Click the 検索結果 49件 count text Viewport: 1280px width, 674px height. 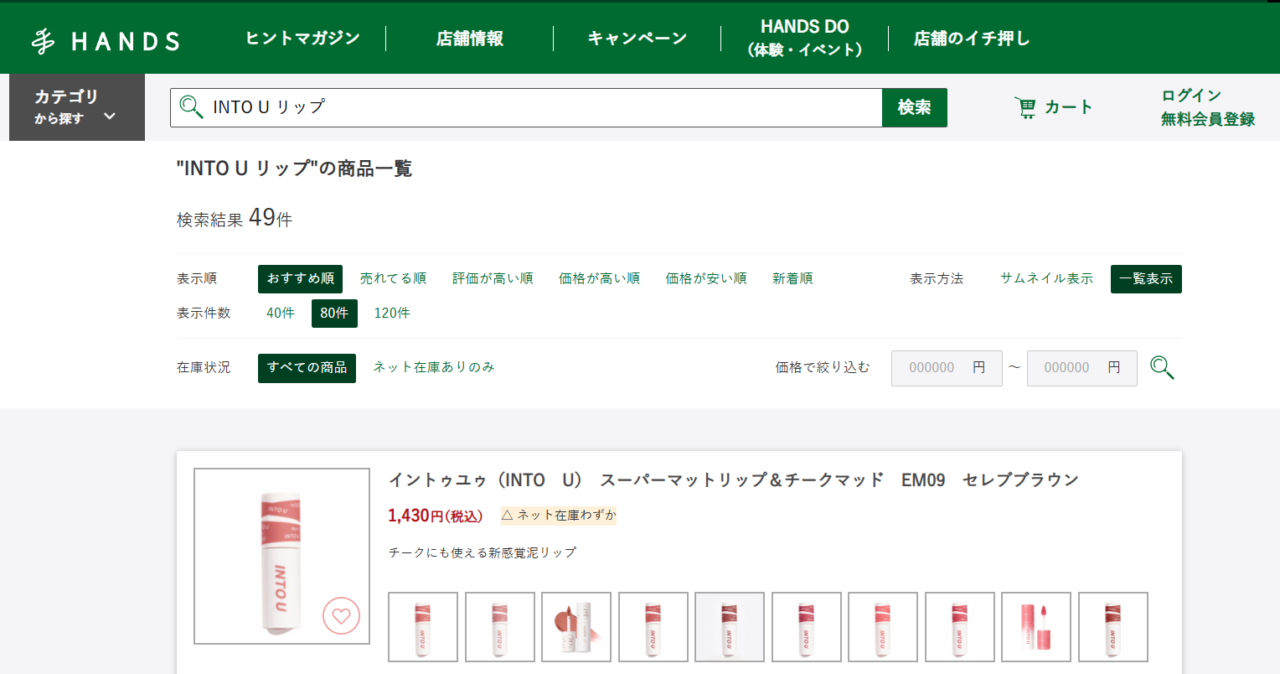[234, 218]
